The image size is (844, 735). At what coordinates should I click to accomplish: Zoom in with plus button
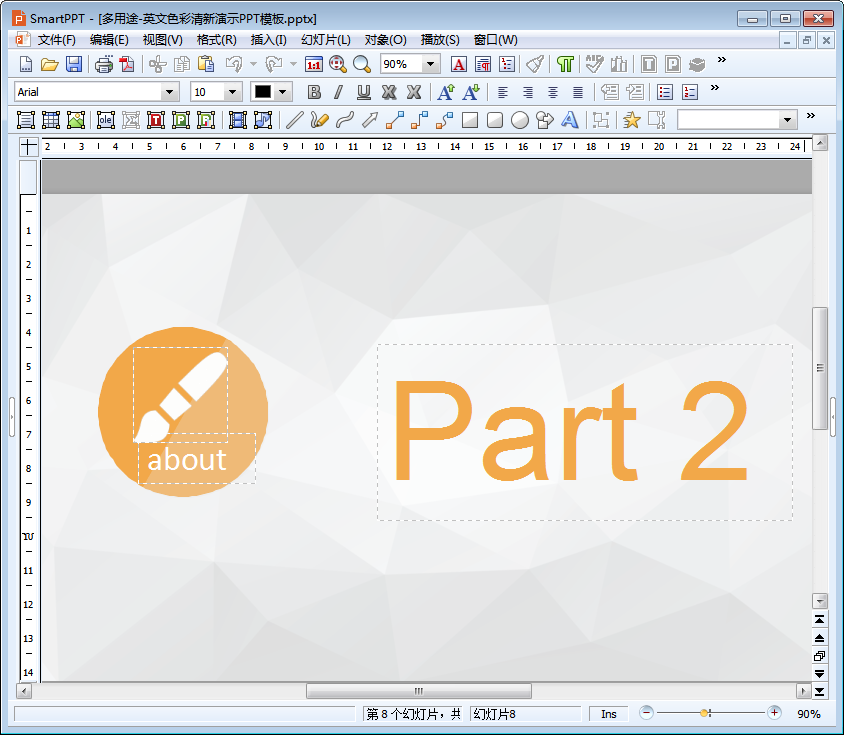pos(774,713)
